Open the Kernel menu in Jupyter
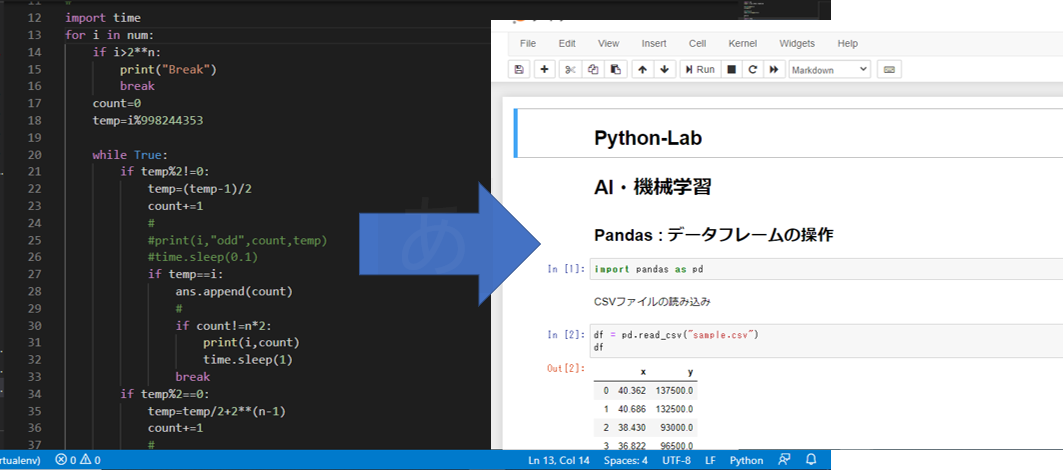 (x=743, y=43)
